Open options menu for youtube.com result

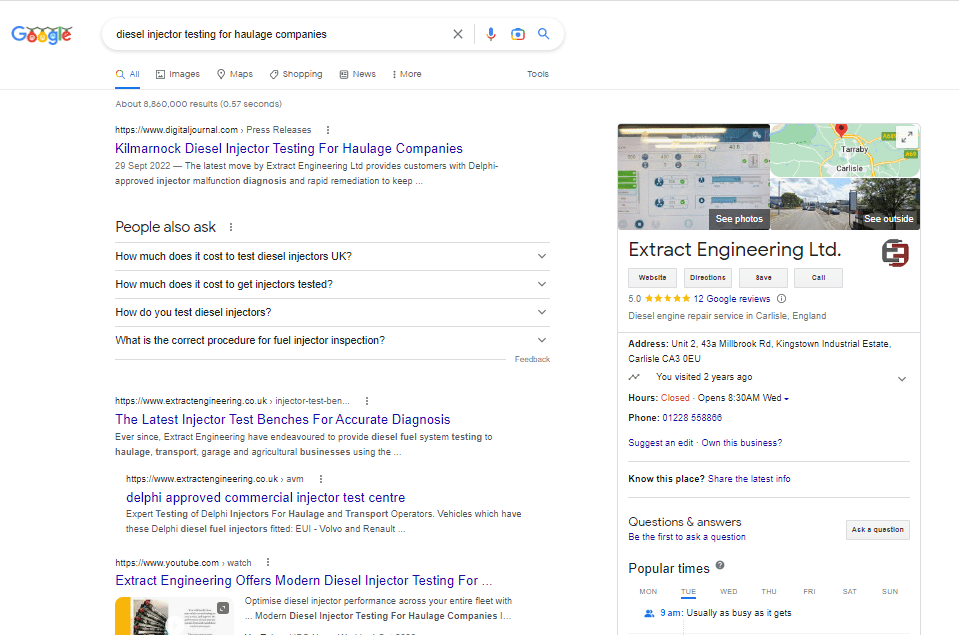(267, 562)
